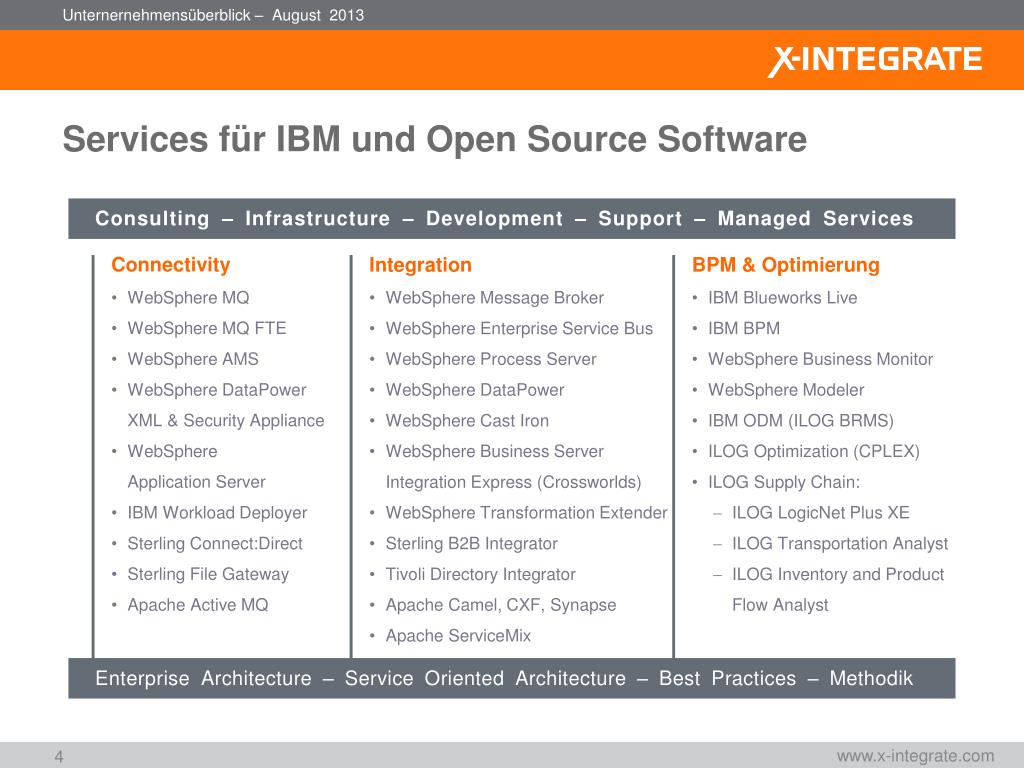This screenshot has height=768, width=1024.
Task: Click the header text 'Unternernehmensüberblick – August 2013'
Action: click(213, 15)
